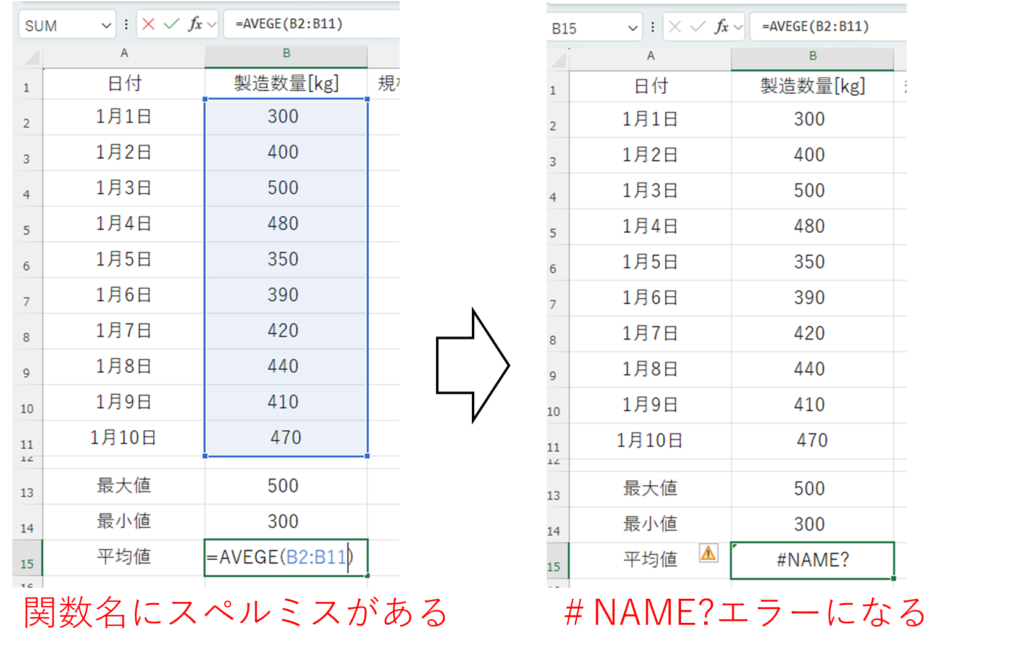Select the 最大値 label cell in left sheet
Viewport: 1024px width, 658px height.
124,486
